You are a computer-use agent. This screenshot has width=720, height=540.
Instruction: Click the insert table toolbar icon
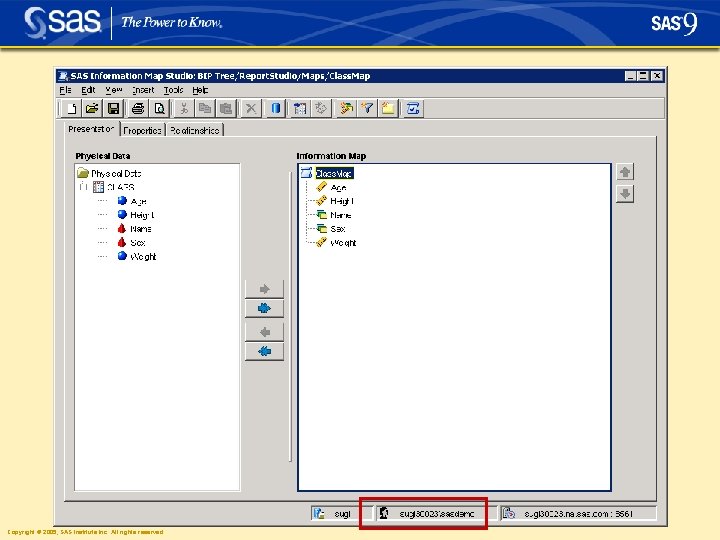point(300,109)
